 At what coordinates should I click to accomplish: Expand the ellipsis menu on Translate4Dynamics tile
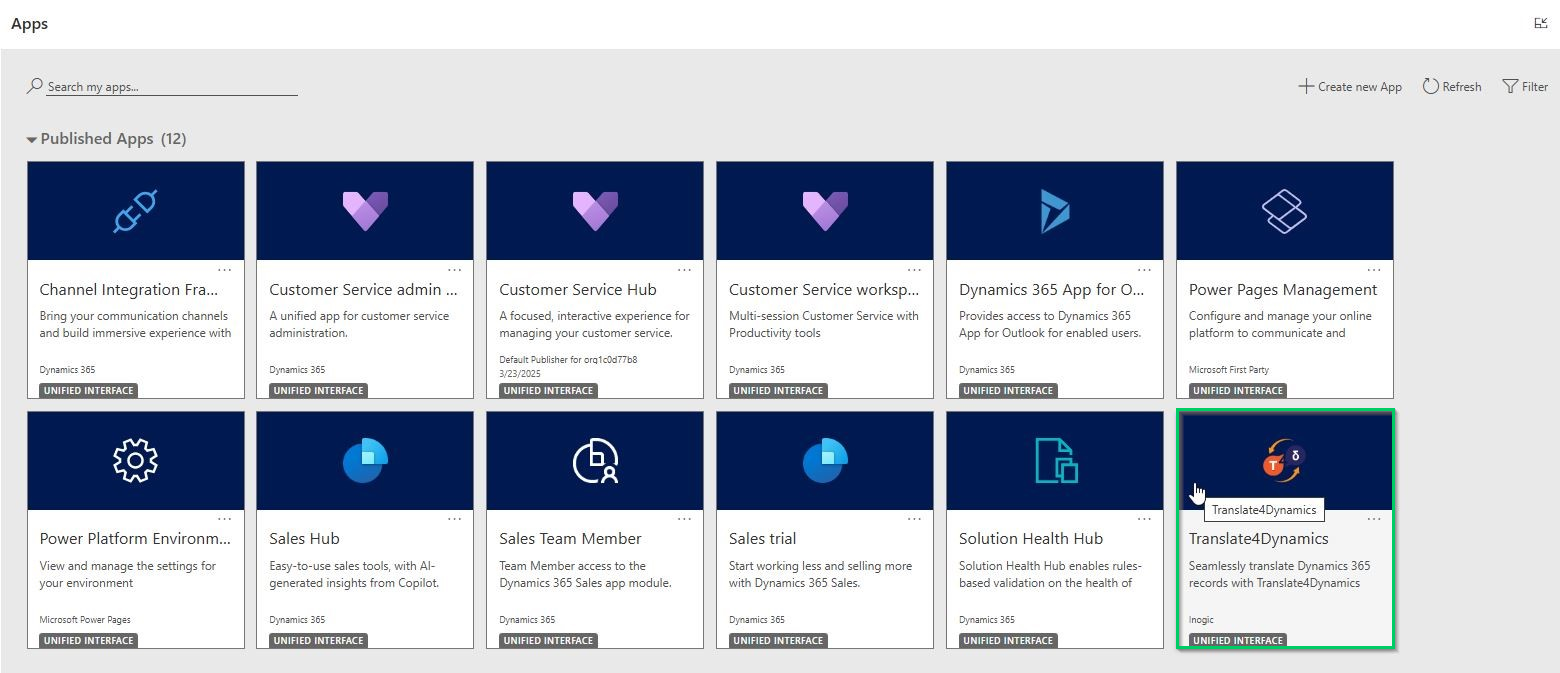click(1374, 519)
